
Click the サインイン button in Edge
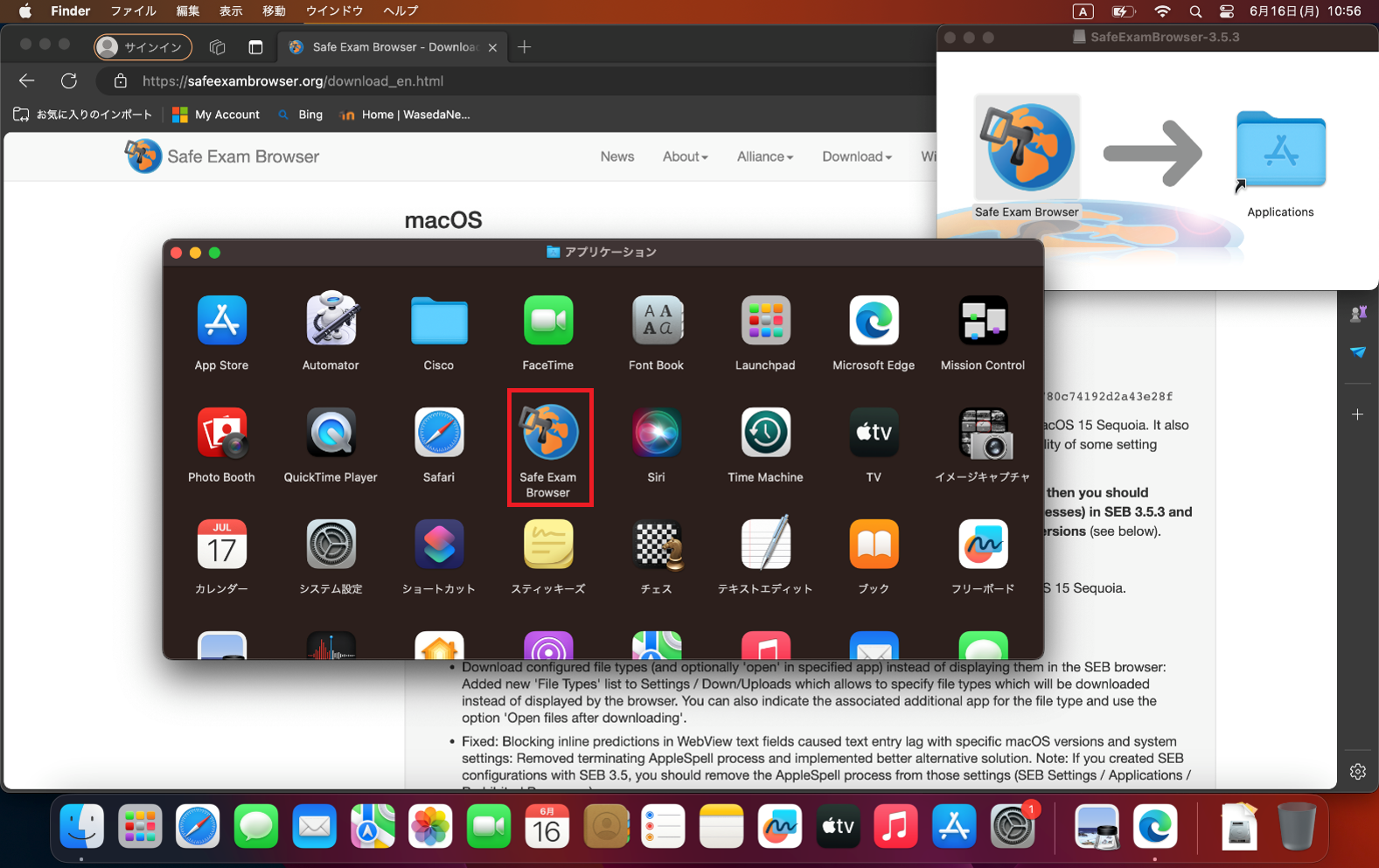pyautogui.click(x=143, y=47)
